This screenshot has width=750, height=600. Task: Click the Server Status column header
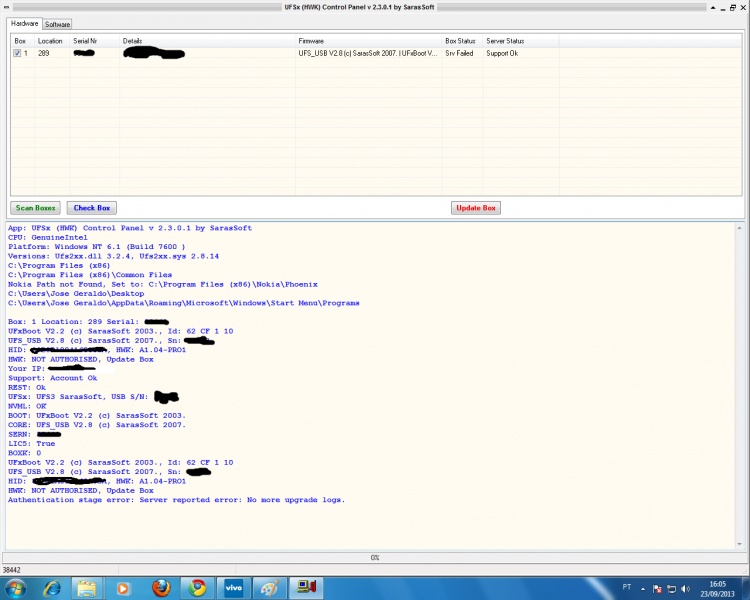[x=521, y=41]
